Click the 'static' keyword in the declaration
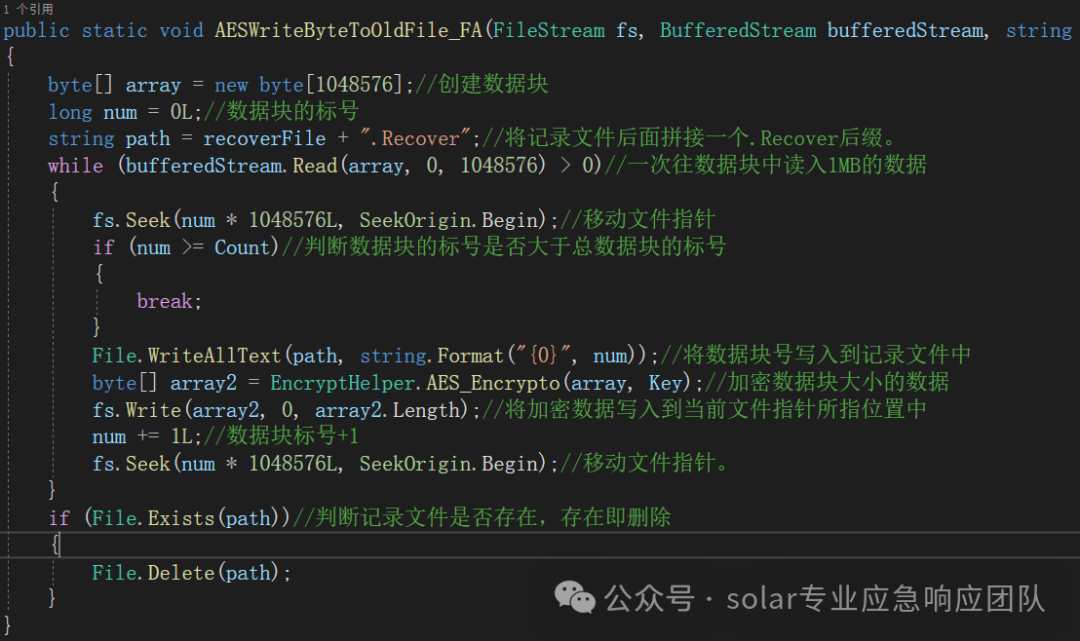 [x=114, y=31]
